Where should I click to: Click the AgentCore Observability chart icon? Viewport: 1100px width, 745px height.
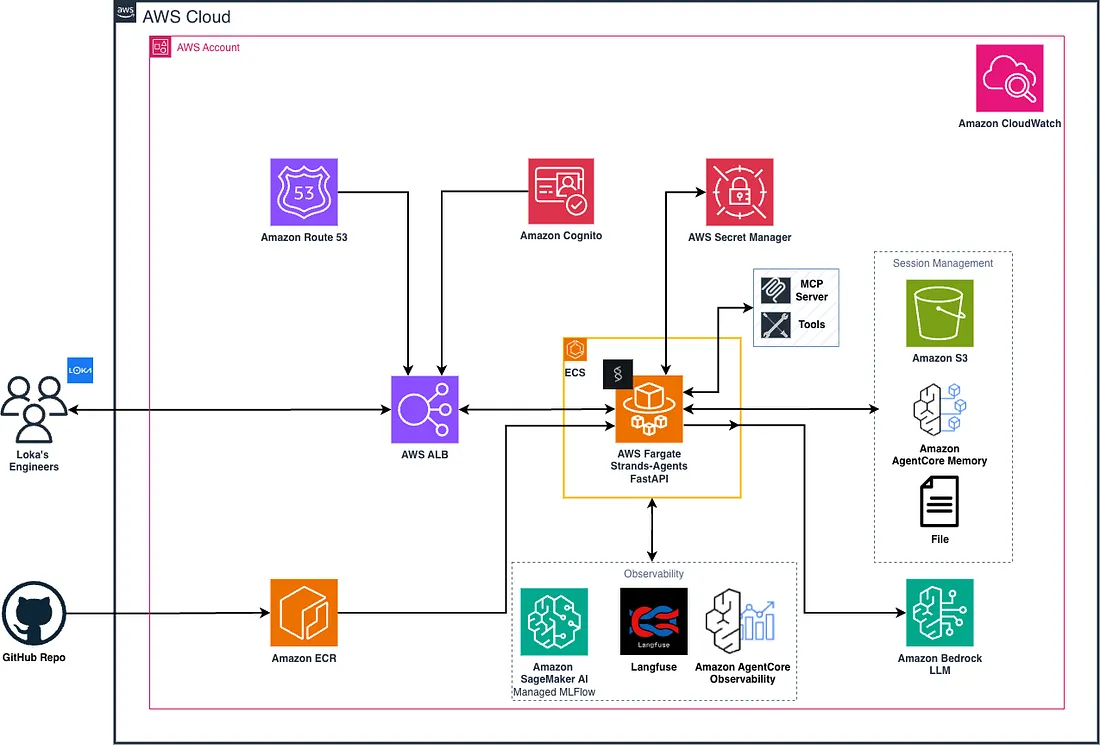click(741, 621)
